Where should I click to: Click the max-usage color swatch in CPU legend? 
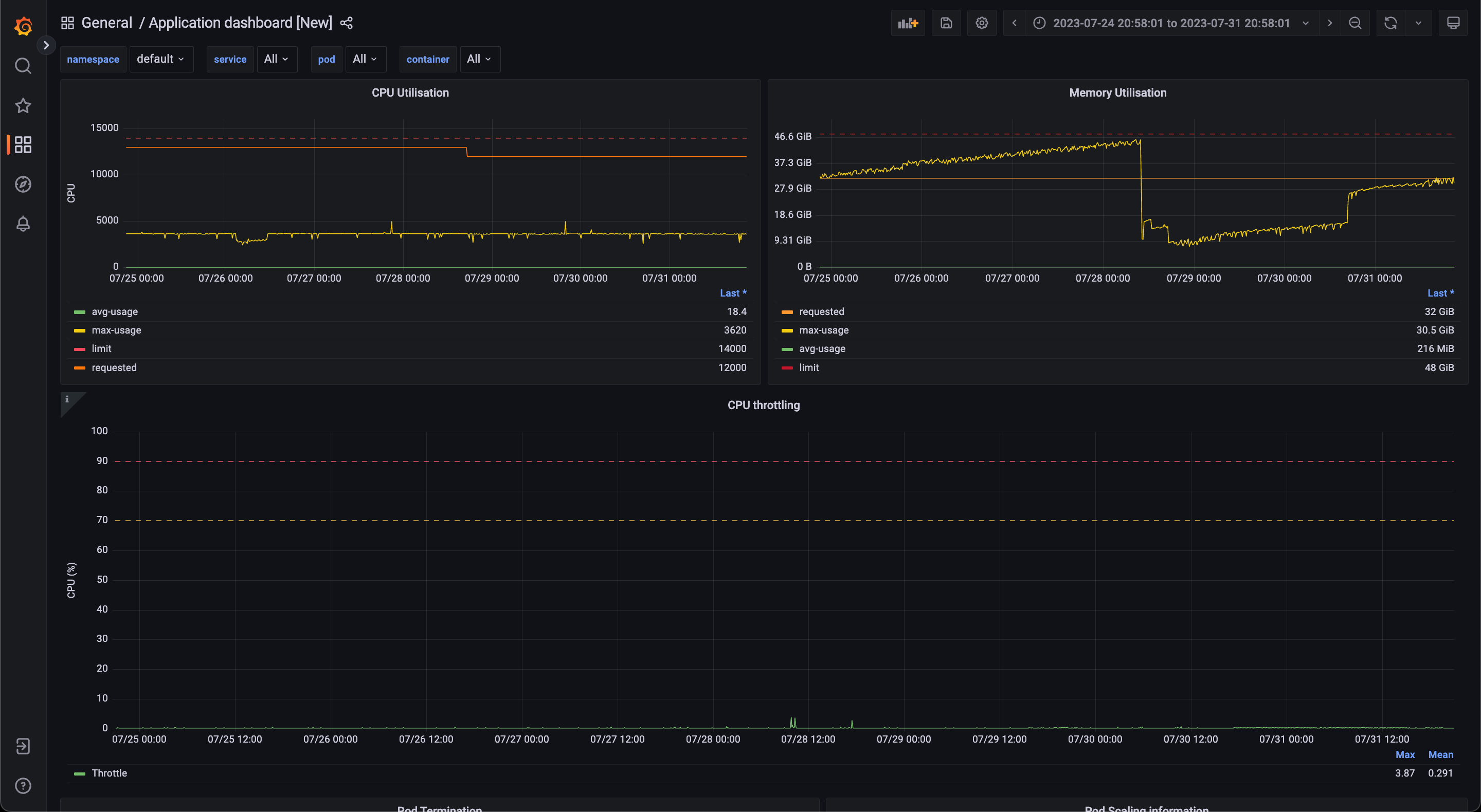click(79, 330)
